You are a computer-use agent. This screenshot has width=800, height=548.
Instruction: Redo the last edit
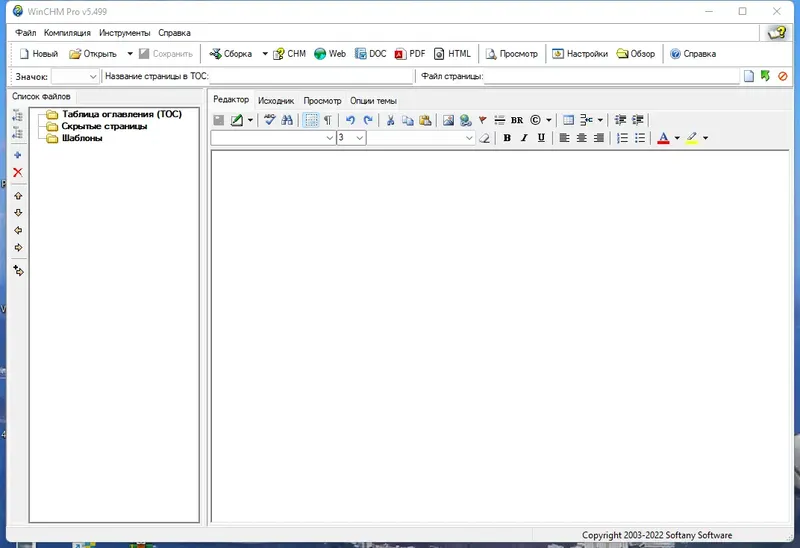368,120
